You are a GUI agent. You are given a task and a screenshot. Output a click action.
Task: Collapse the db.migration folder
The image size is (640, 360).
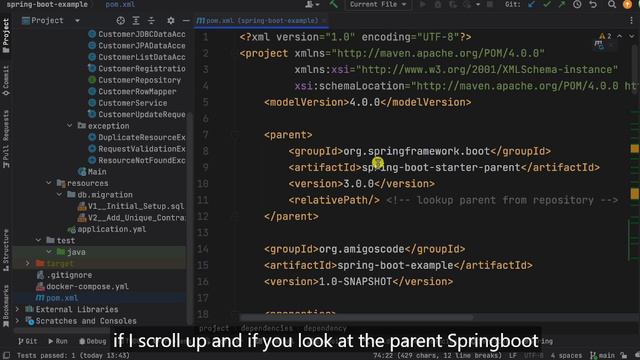pyautogui.click(x=60, y=195)
